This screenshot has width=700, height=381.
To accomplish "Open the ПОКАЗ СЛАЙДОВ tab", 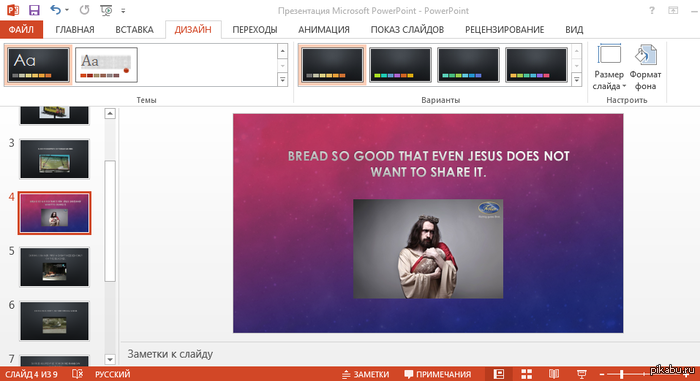I will (x=407, y=29).
